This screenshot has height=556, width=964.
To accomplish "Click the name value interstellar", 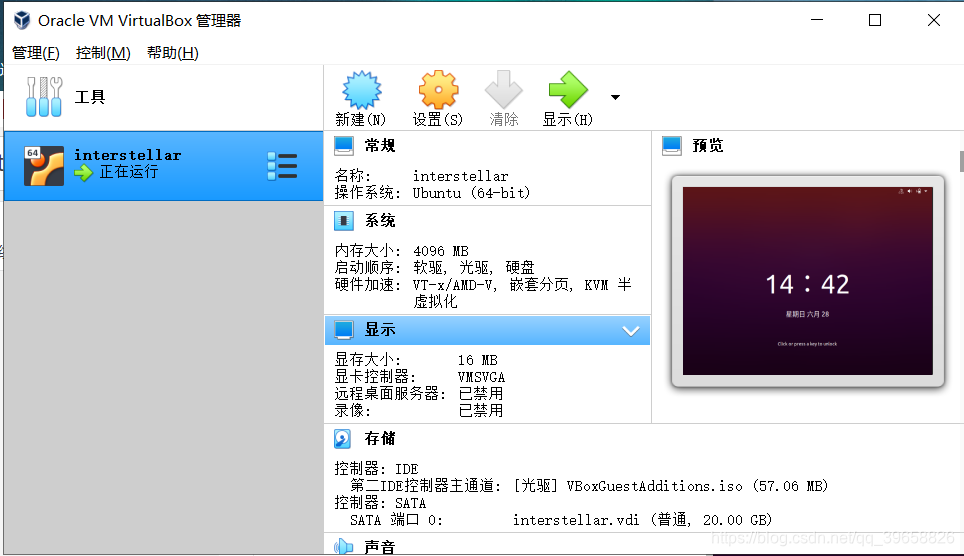I will pyautogui.click(x=460, y=177).
